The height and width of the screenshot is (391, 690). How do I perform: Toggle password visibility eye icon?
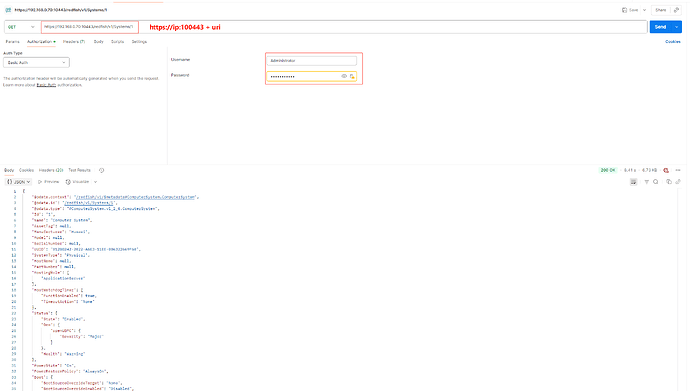[344, 77]
